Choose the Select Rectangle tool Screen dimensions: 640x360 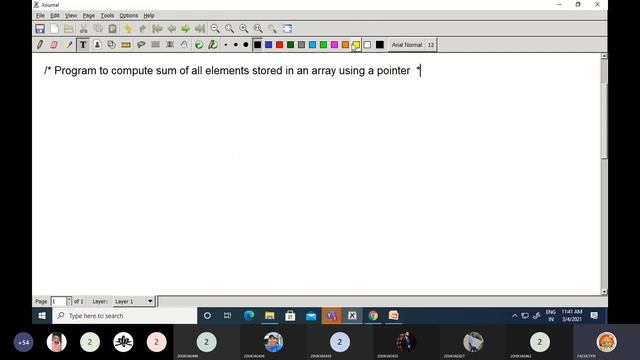(x=156, y=44)
